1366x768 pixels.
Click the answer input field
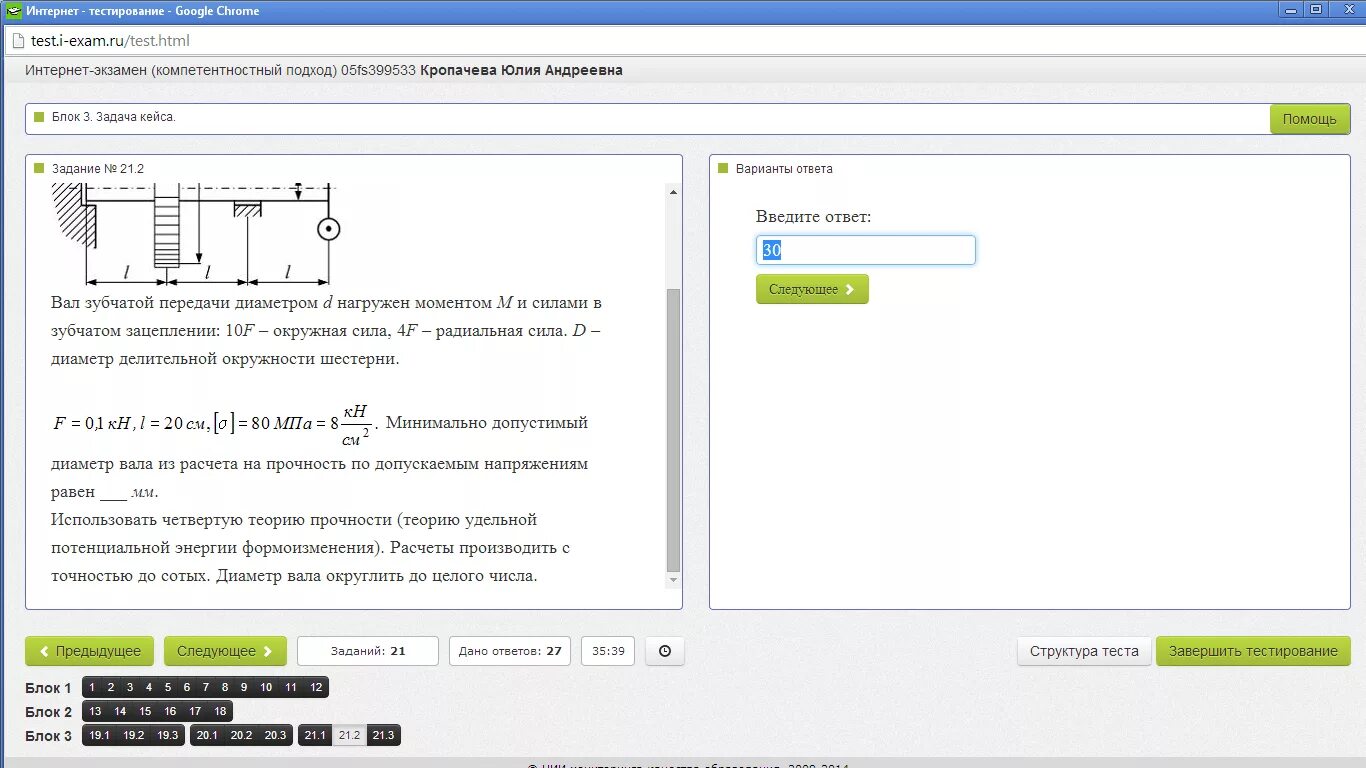tap(866, 250)
